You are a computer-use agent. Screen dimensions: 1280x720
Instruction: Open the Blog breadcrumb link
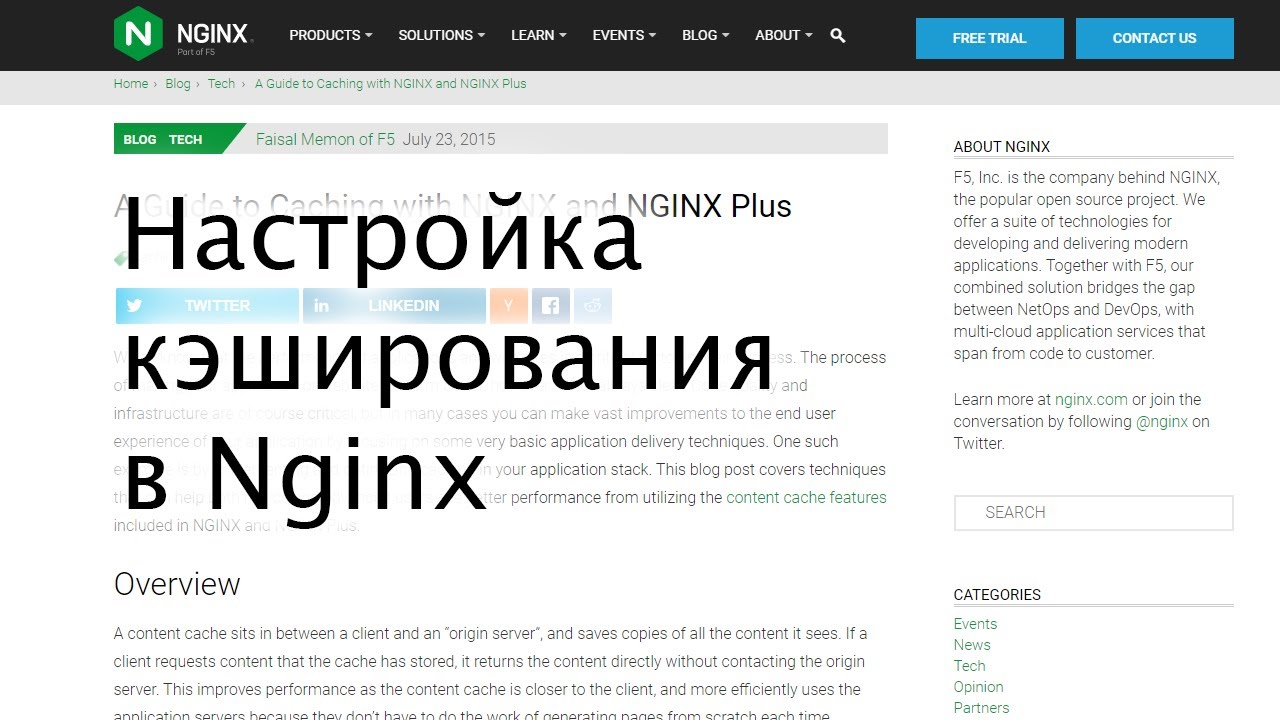pyautogui.click(x=178, y=84)
